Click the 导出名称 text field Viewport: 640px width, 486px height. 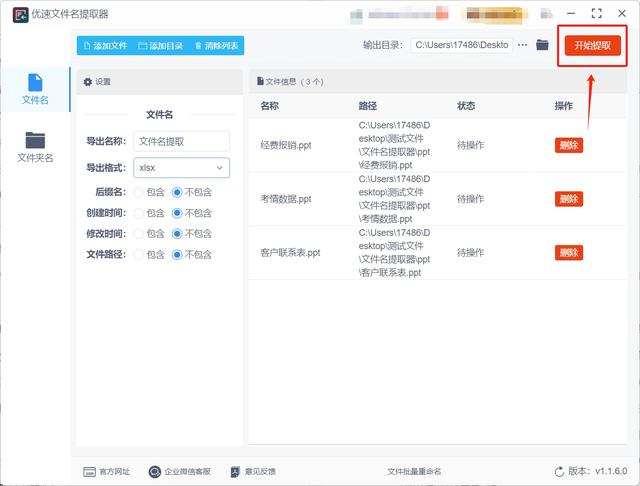point(182,142)
